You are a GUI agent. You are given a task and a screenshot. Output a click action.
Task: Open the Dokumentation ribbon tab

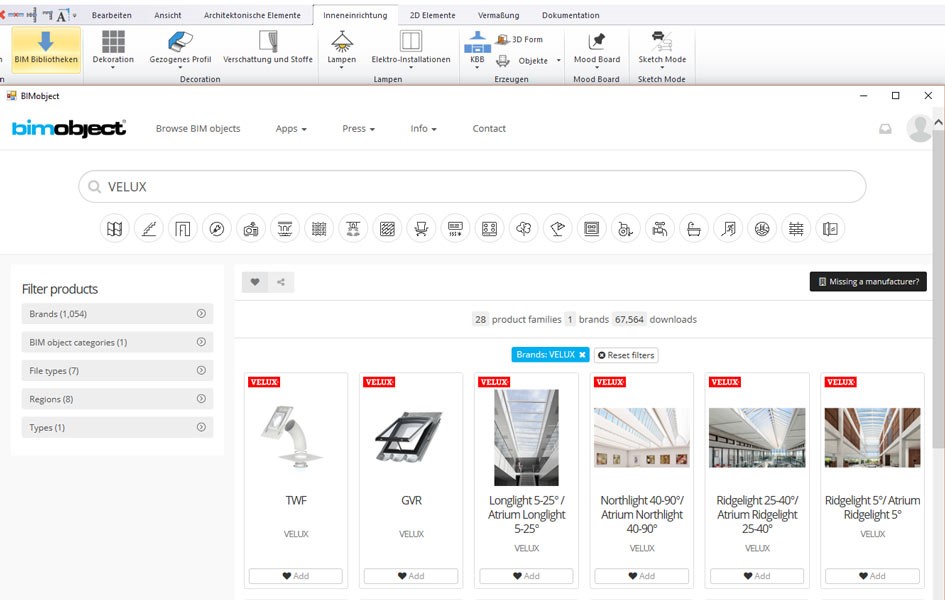(x=570, y=15)
